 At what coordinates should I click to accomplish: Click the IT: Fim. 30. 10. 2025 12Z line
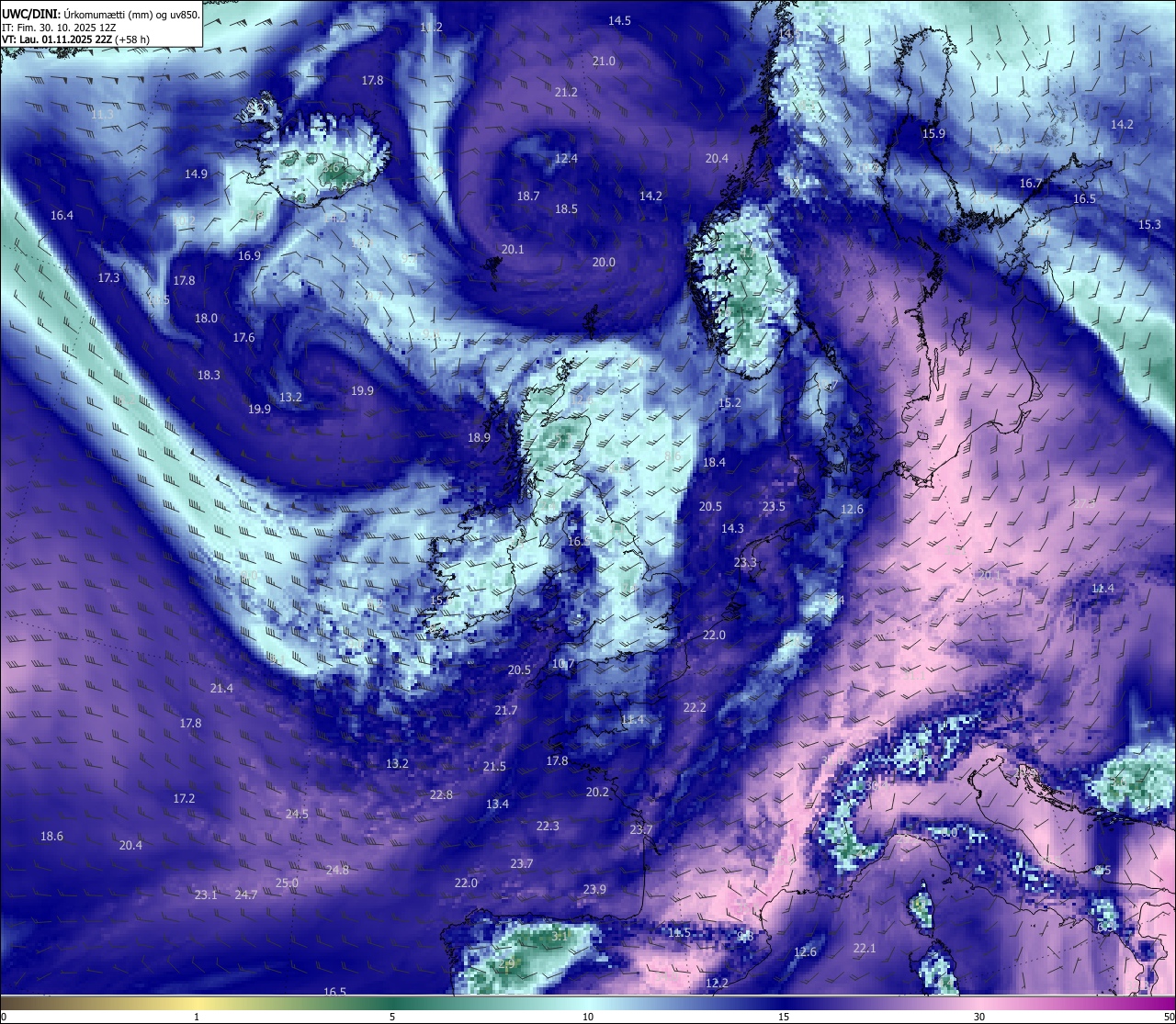click(x=59, y=28)
